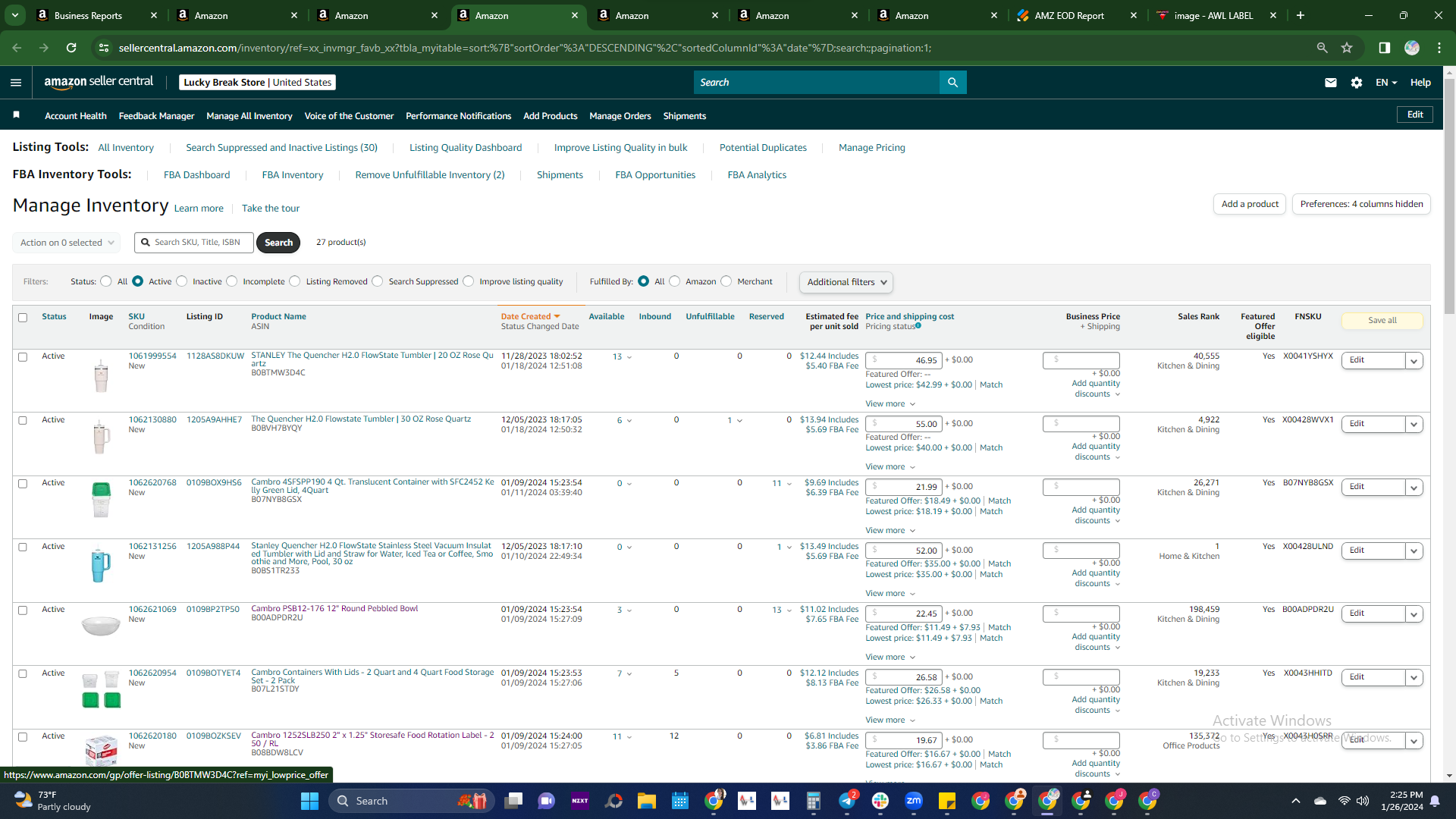The image size is (1456, 819).
Task: Open Task View from the taskbar
Action: click(513, 801)
